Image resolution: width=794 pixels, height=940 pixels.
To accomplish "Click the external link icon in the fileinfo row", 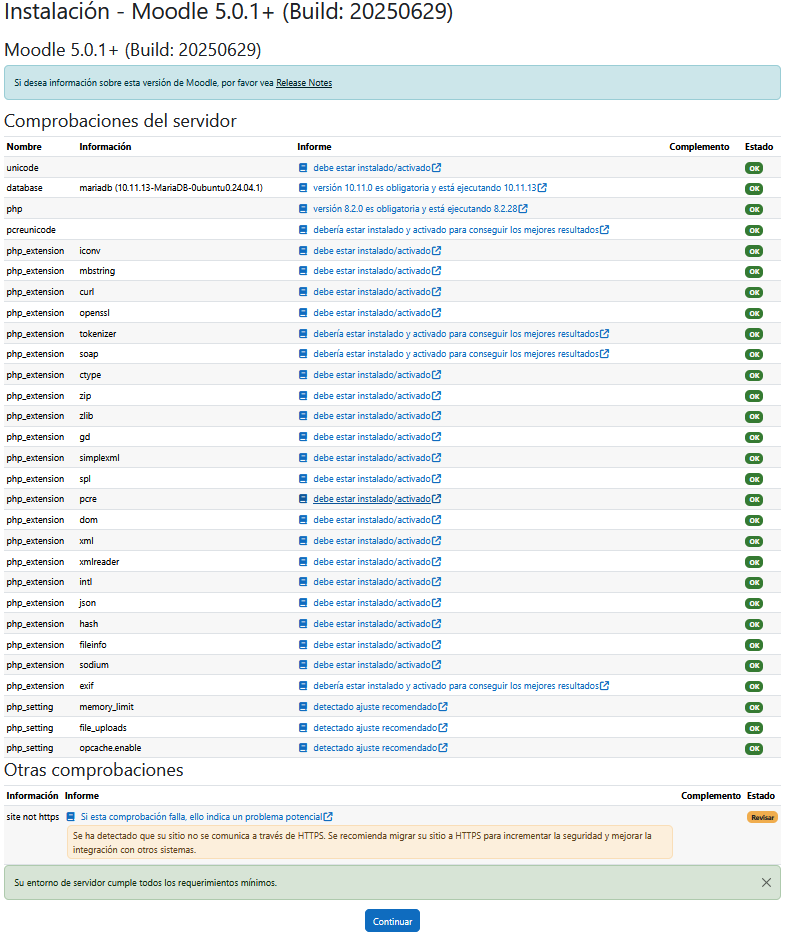I will (437, 644).
